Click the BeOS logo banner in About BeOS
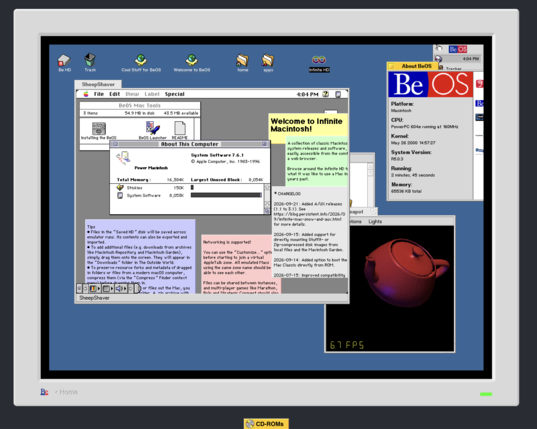537x429 pixels. (430, 84)
